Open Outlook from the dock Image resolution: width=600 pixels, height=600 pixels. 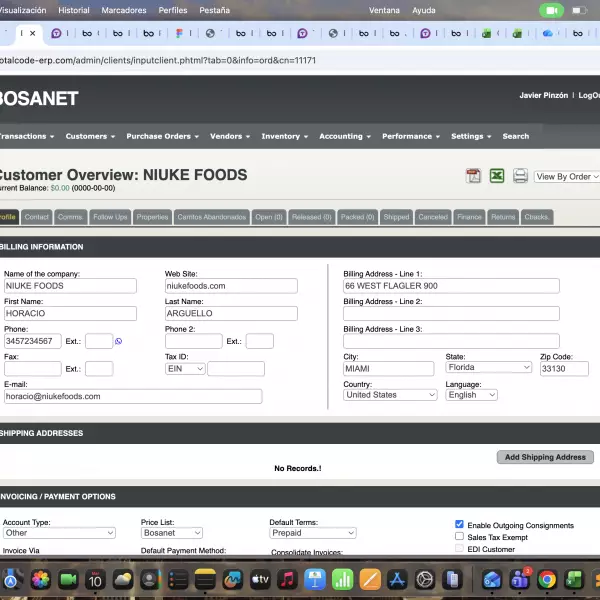(492, 580)
